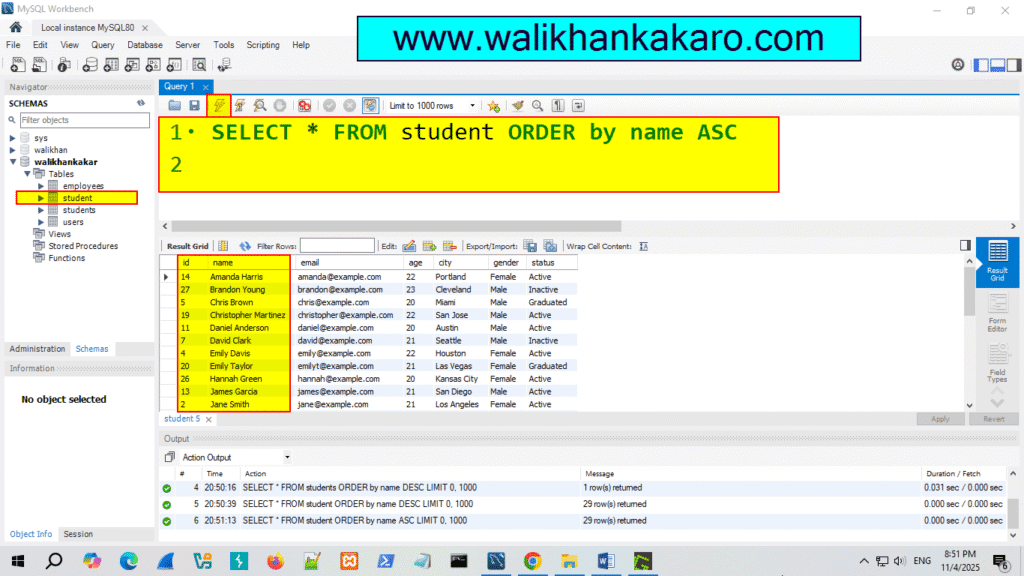Open a new SQL query tab icon

pyautogui.click(x=18, y=64)
